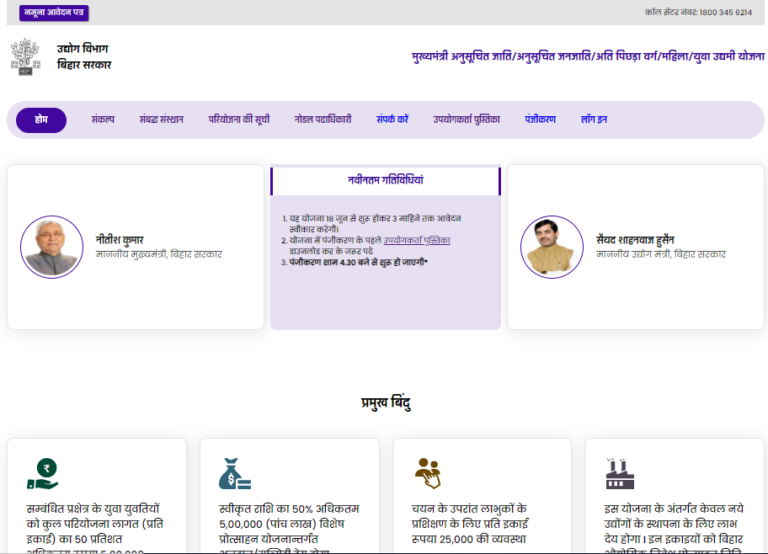Click the उद्योग विभाग बिहार सरकार title
Viewport: 768px width, 554px height.
point(84,56)
